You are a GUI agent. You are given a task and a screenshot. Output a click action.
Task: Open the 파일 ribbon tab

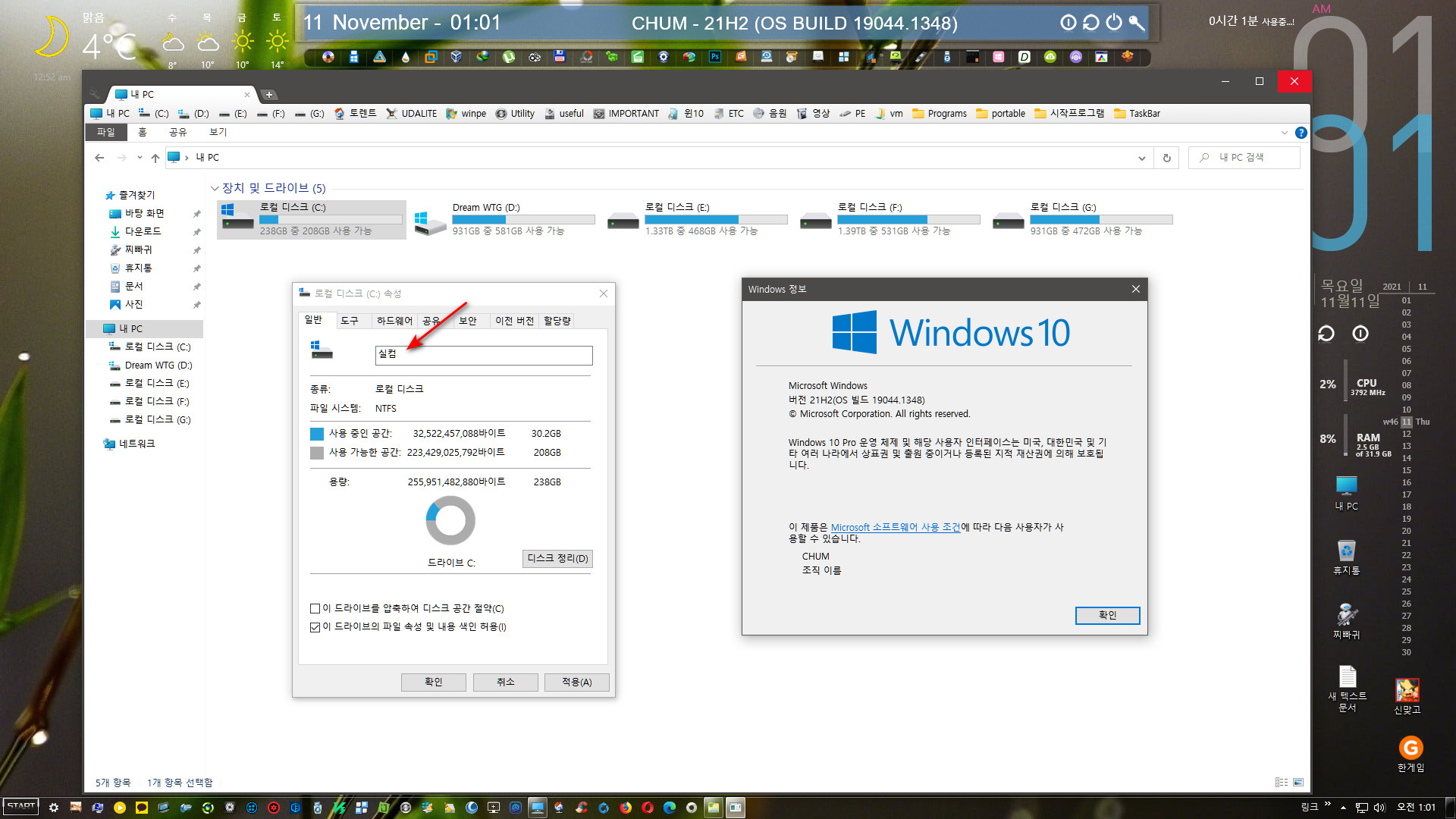pyautogui.click(x=106, y=132)
